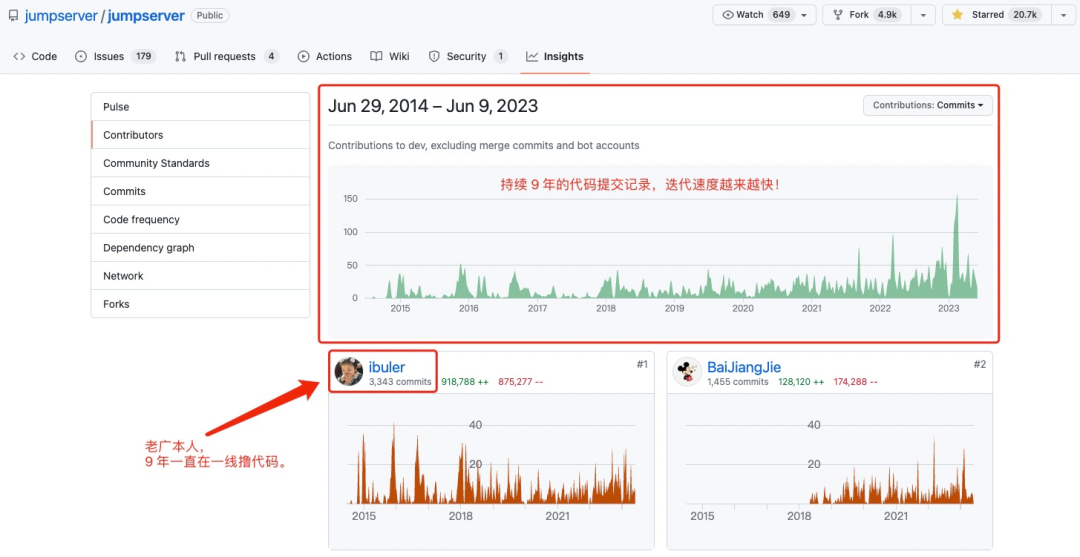The width and height of the screenshot is (1080, 557).
Task: Click the main commits area chart
Action: [660, 249]
